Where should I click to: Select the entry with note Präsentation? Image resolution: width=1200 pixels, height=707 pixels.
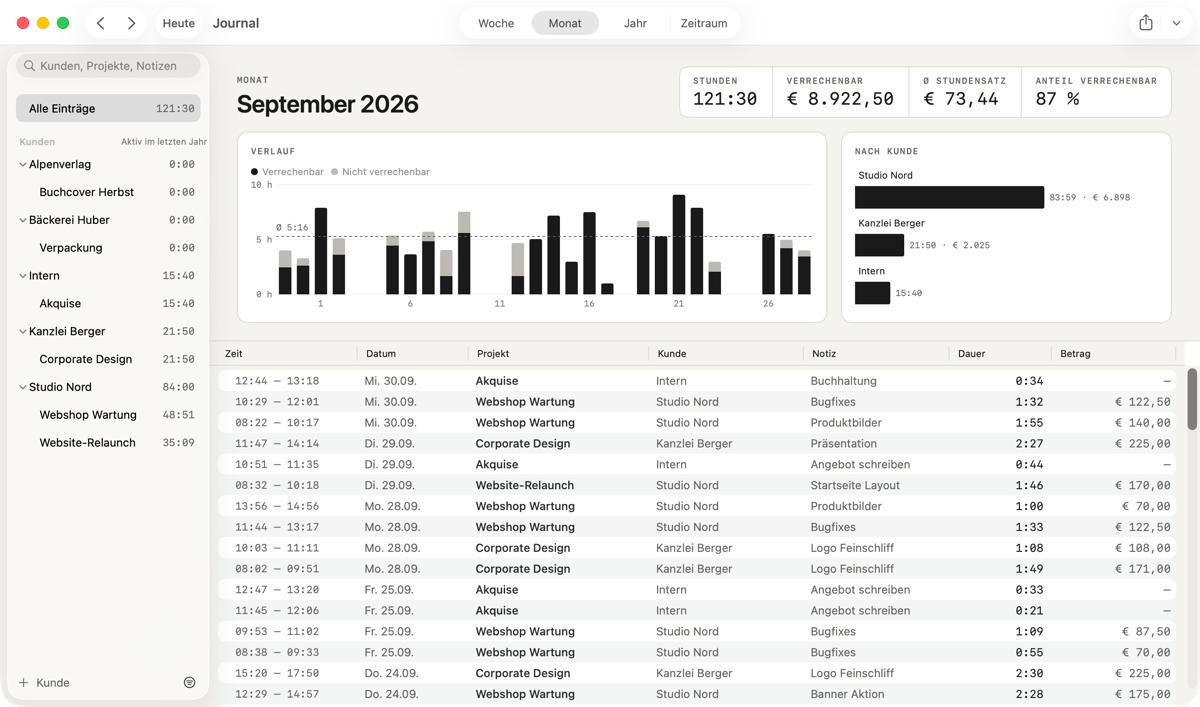pos(697,444)
